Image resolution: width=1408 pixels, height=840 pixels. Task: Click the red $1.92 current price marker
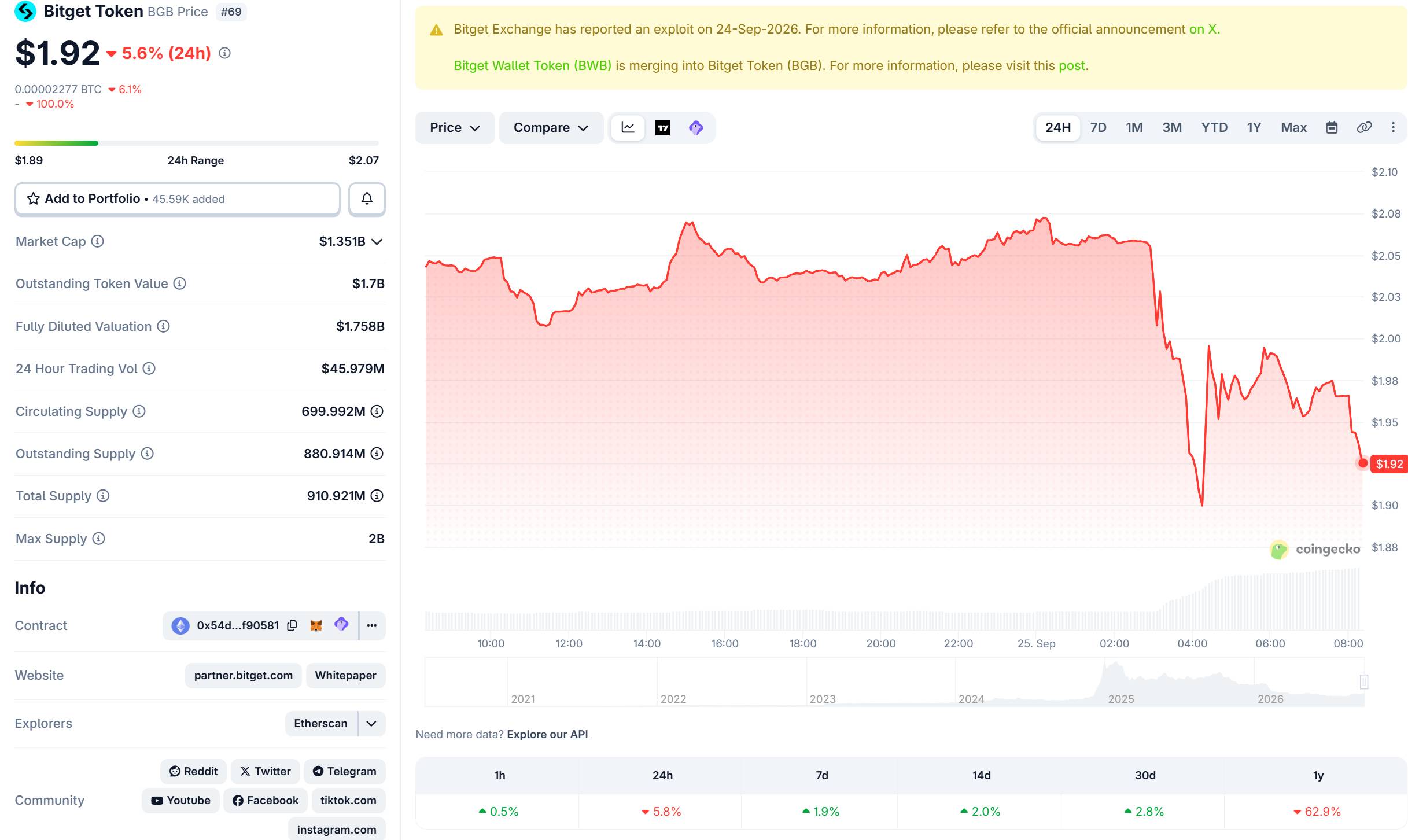click(1389, 464)
